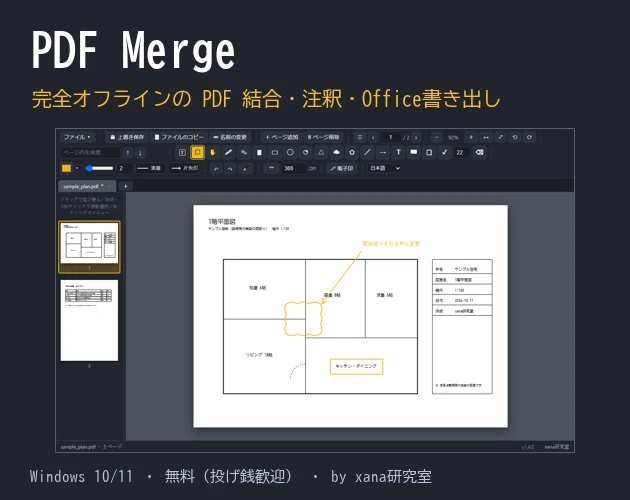This screenshot has width=630, height=500.
Task: Click the page number field
Action: (390, 137)
